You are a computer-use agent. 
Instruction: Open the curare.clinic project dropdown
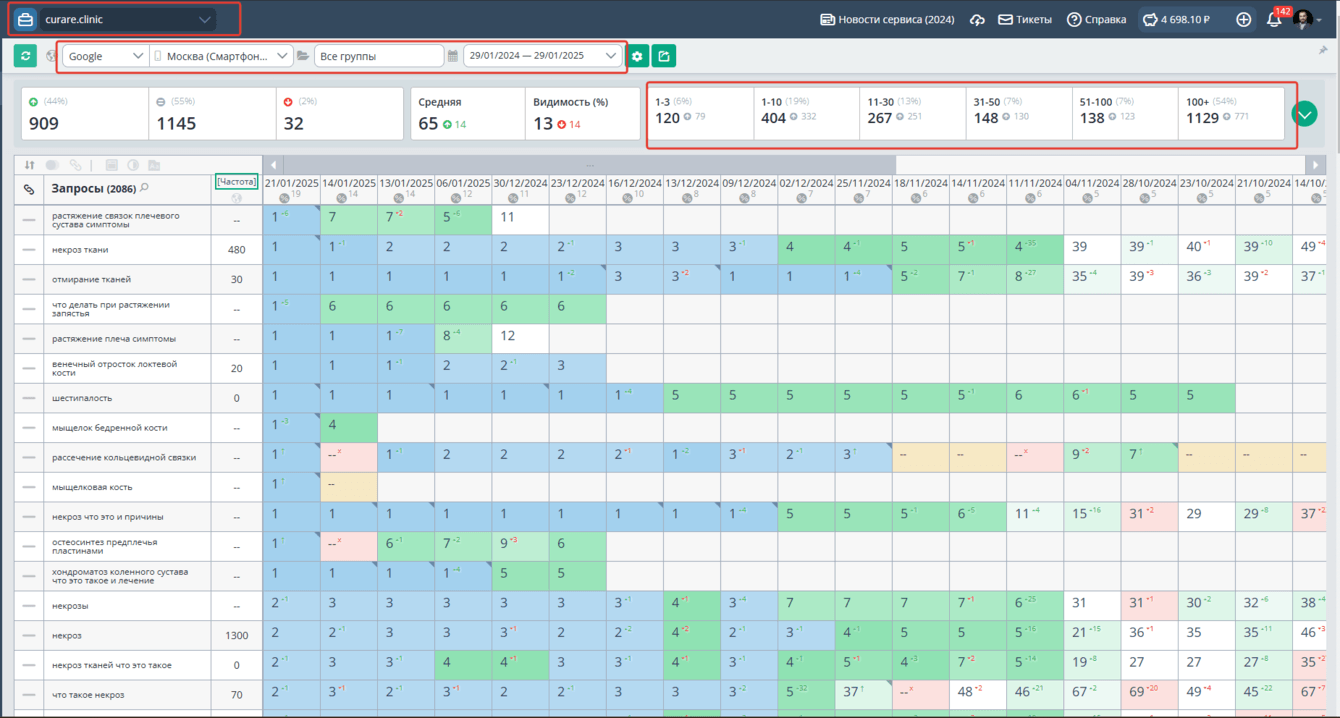click(x=125, y=19)
